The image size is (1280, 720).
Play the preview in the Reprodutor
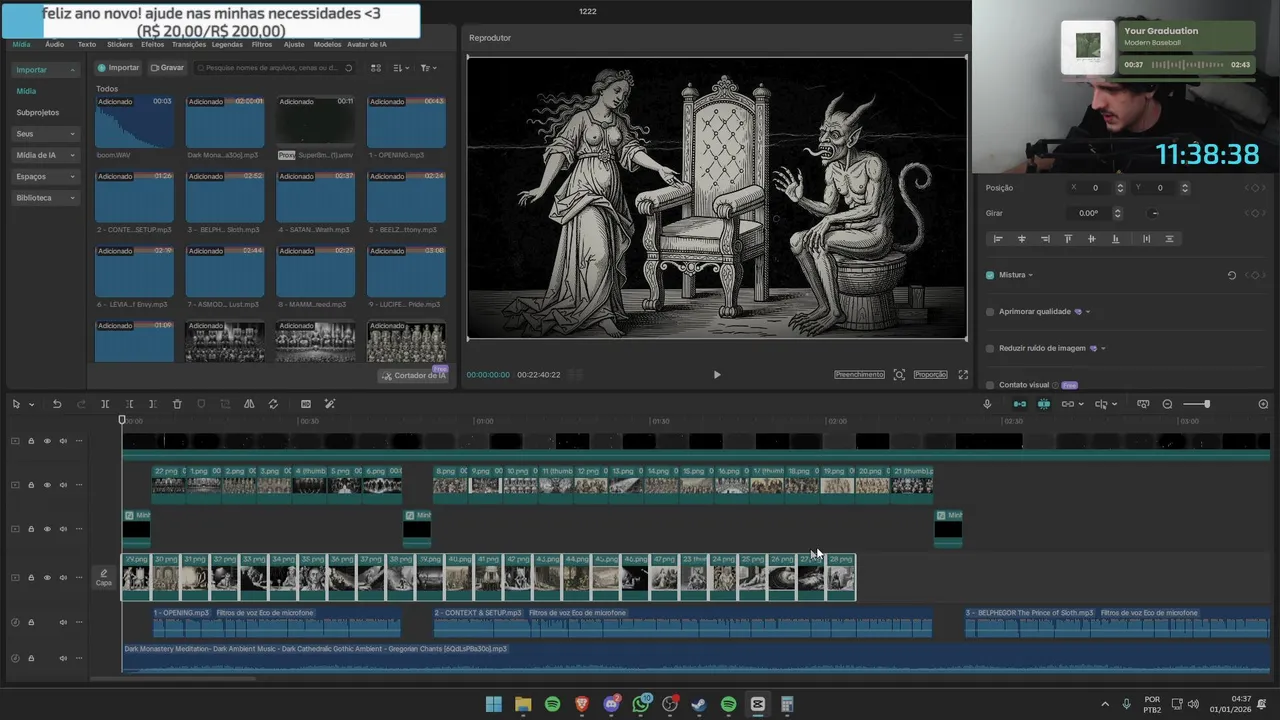[716, 375]
